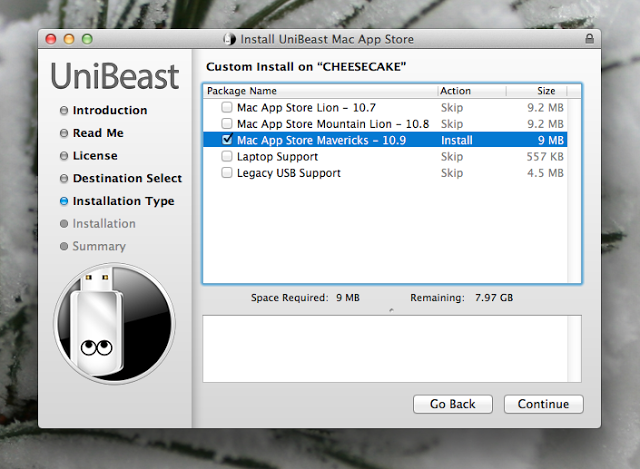Click the License step bullet
The image size is (640, 469).
(64, 156)
